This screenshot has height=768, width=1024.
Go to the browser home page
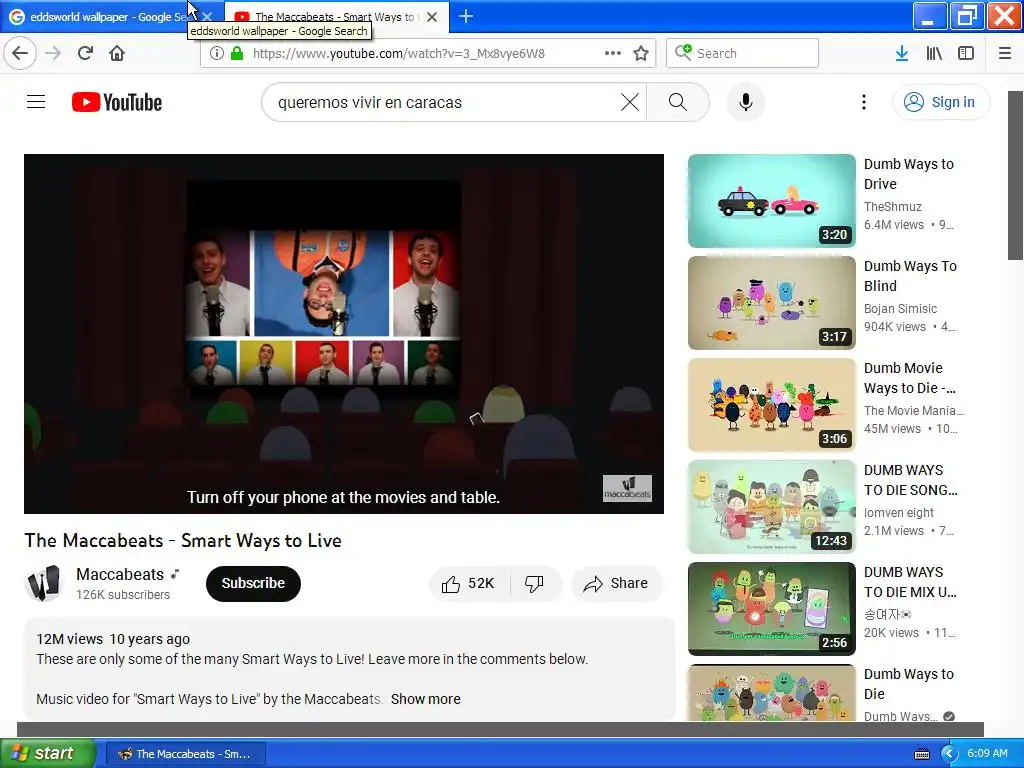point(117,54)
